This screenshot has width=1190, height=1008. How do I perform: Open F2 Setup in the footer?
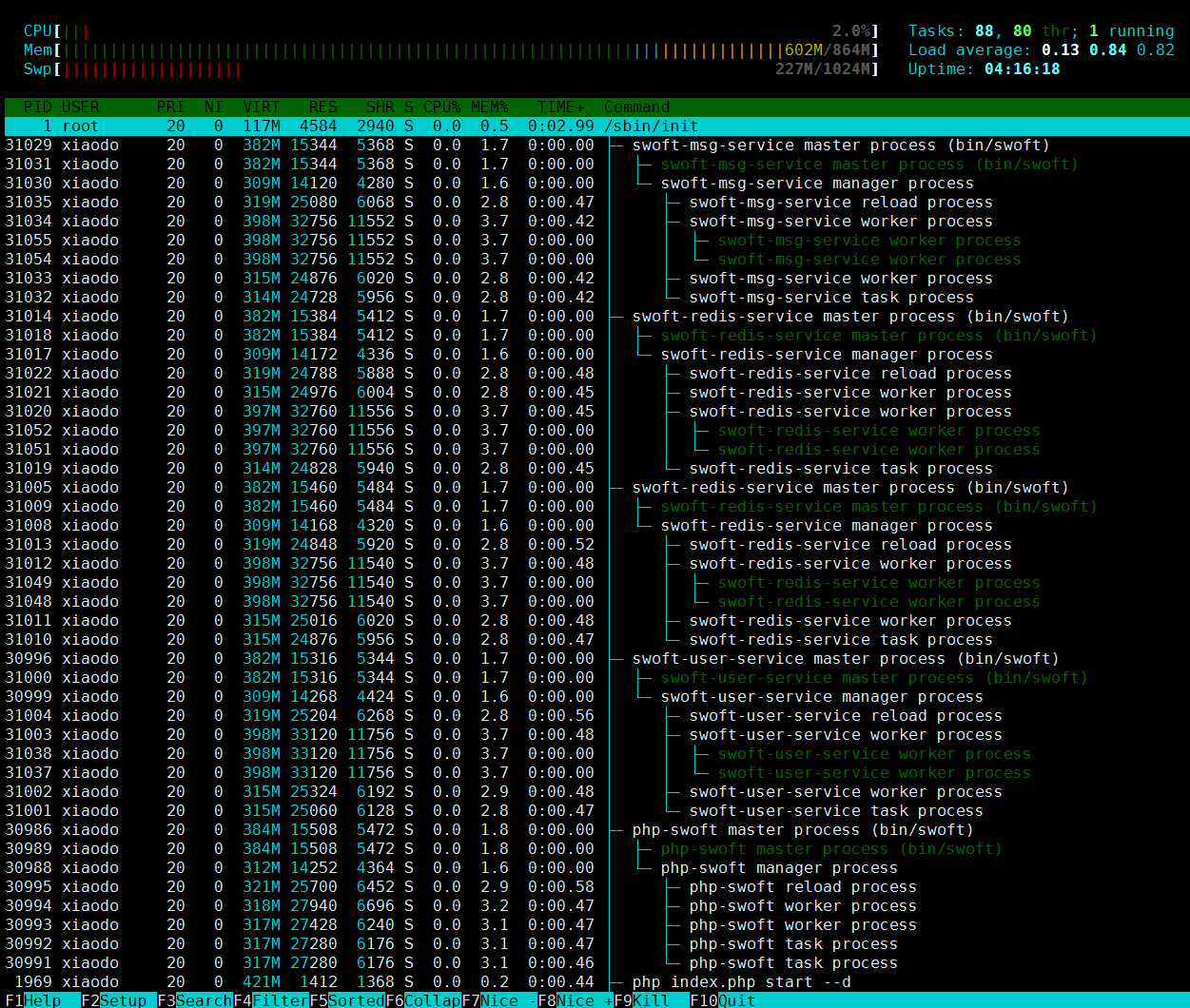point(119,1000)
